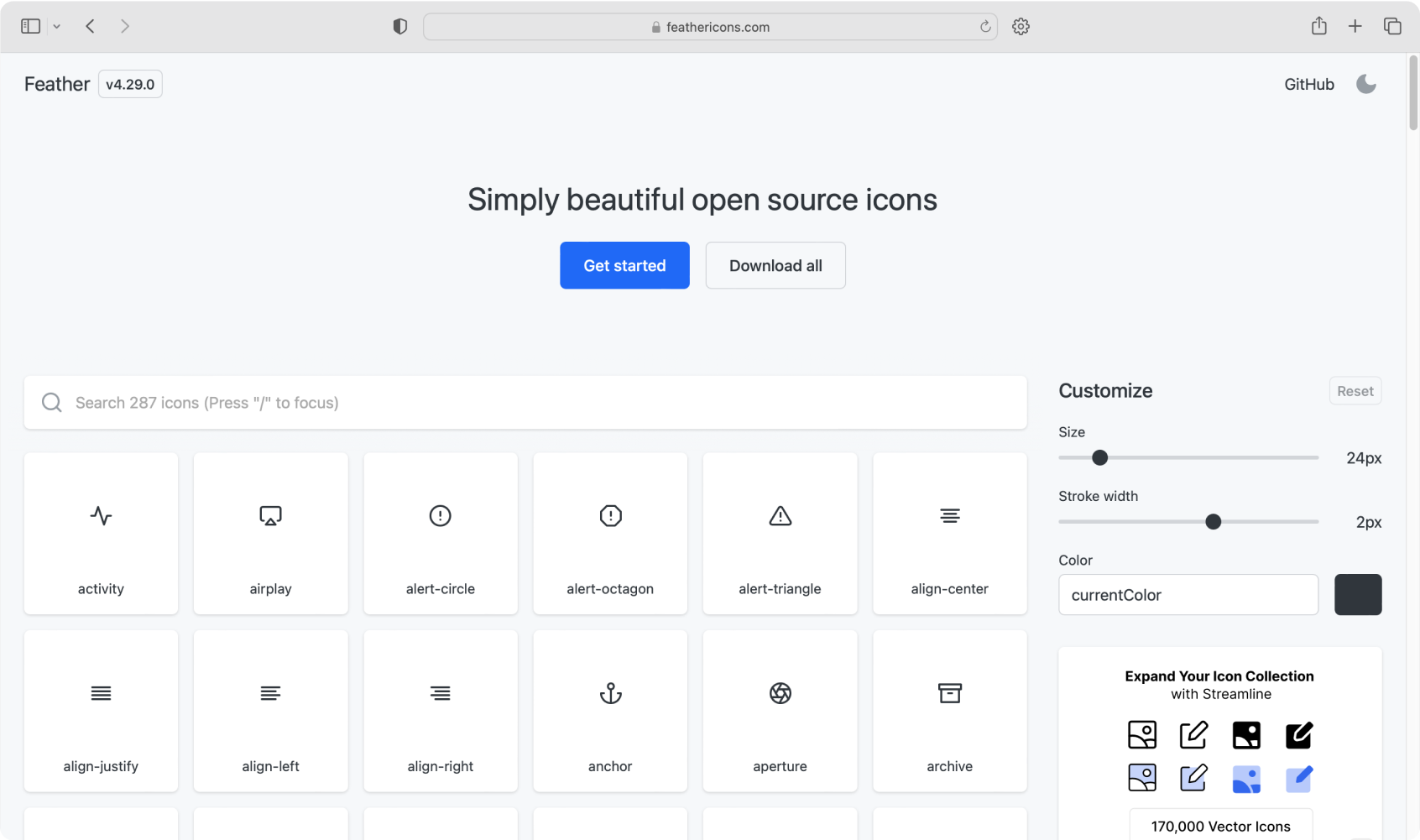
Task: Go forward in browser history
Action: click(x=125, y=26)
